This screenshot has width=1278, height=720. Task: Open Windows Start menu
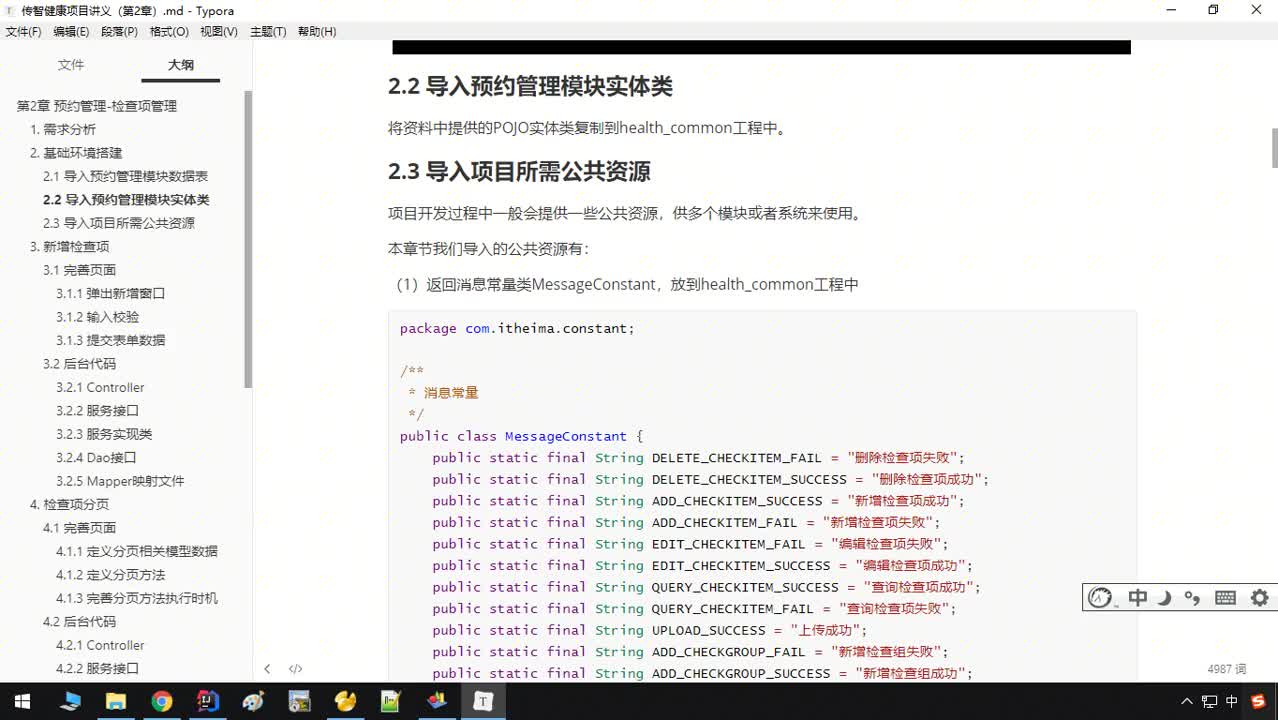coord(22,701)
